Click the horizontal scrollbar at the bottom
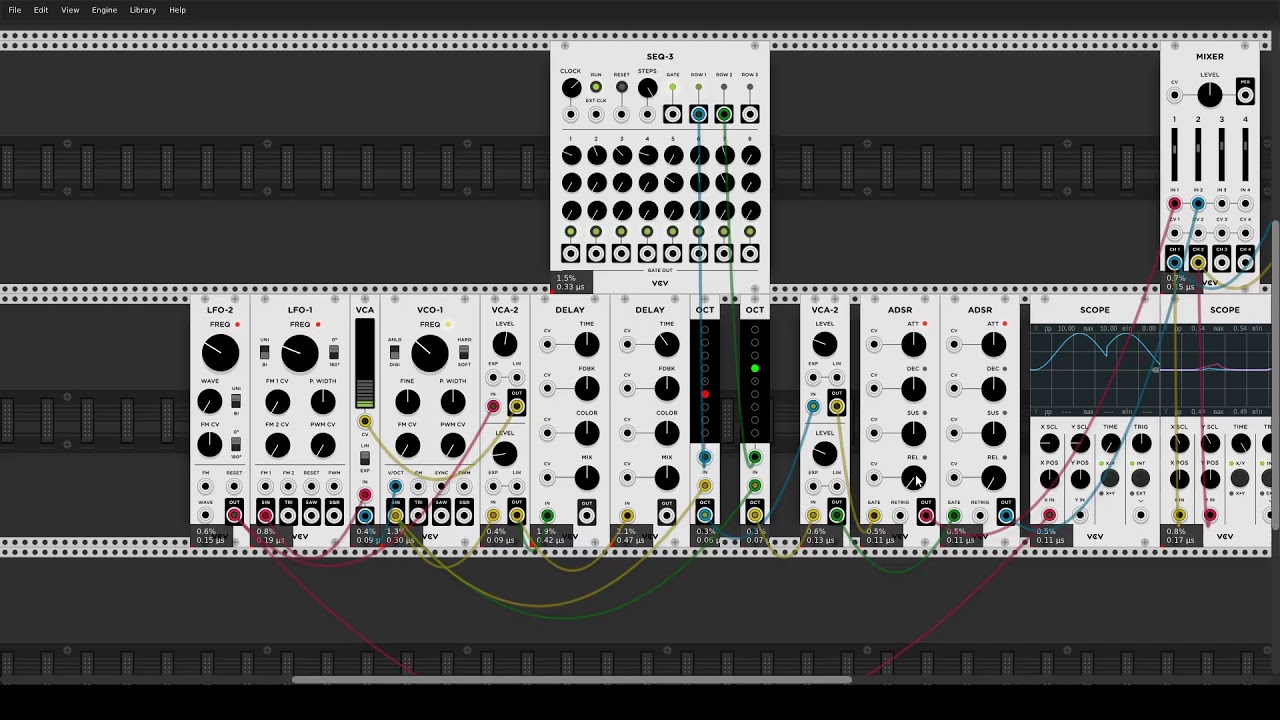This screenshot has width=1280, height=720. tap(572, 680)
